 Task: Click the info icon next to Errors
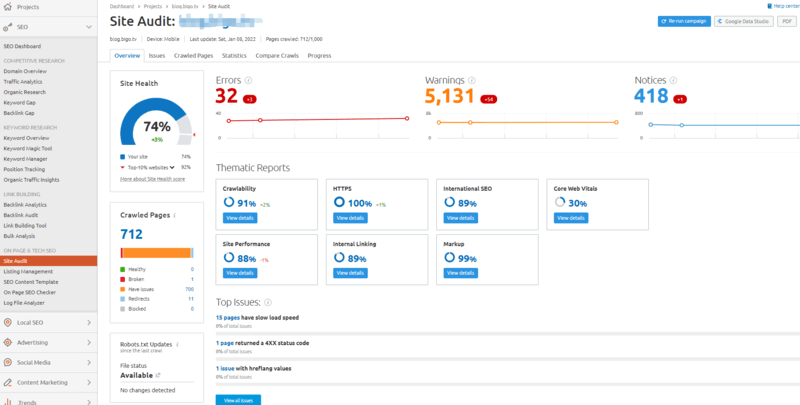click(x=248, y=81)
